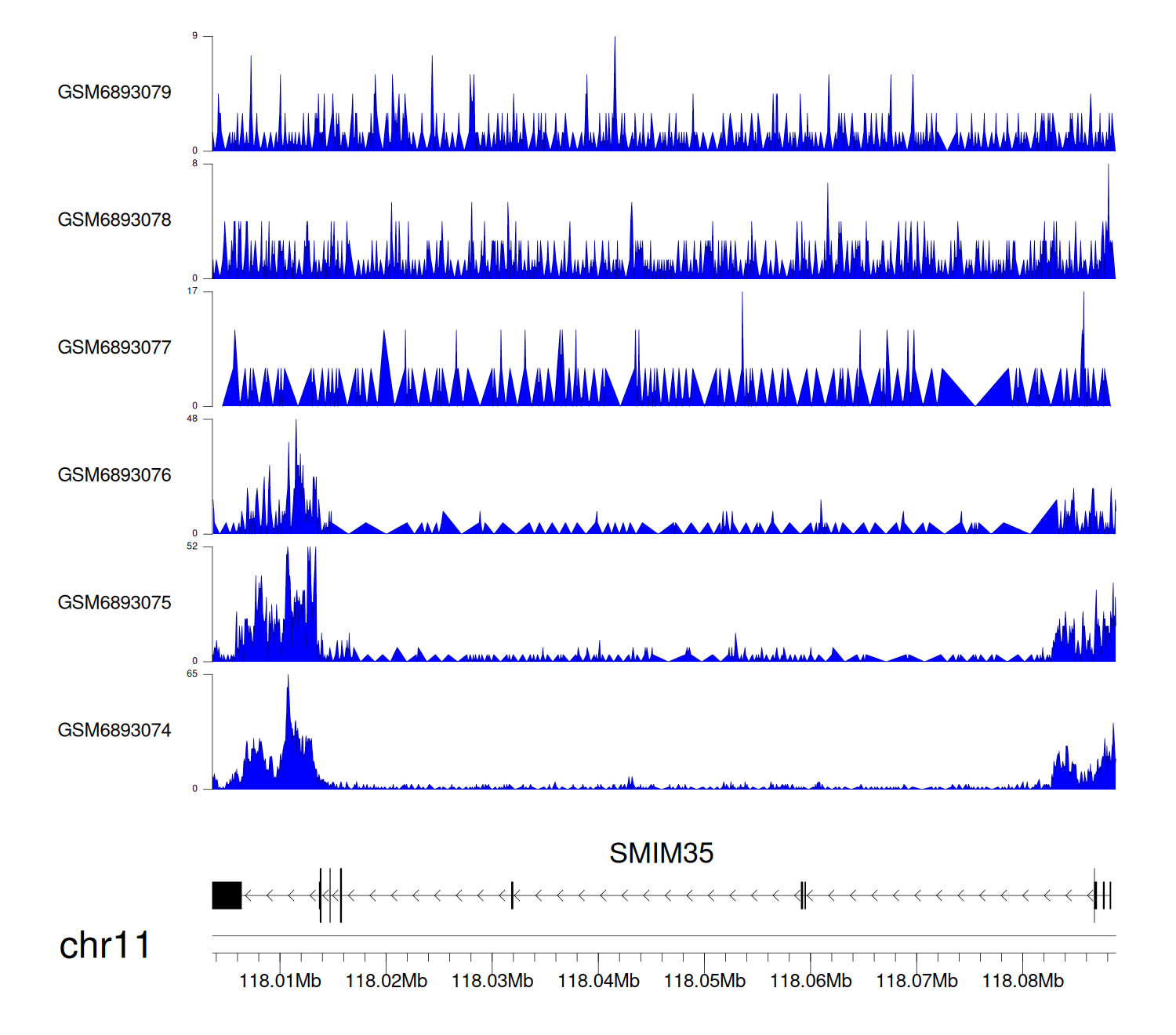Click the GSM6893077 track name
Image resolution: width=1176 pixels, height=1035 pixels.
114,348
